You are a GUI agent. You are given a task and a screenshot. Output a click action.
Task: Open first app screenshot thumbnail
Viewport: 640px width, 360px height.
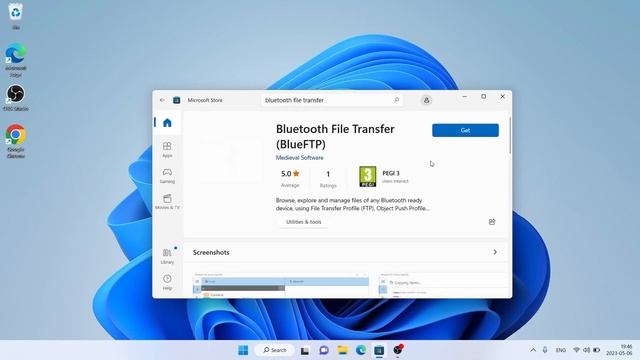coord(281,284)
